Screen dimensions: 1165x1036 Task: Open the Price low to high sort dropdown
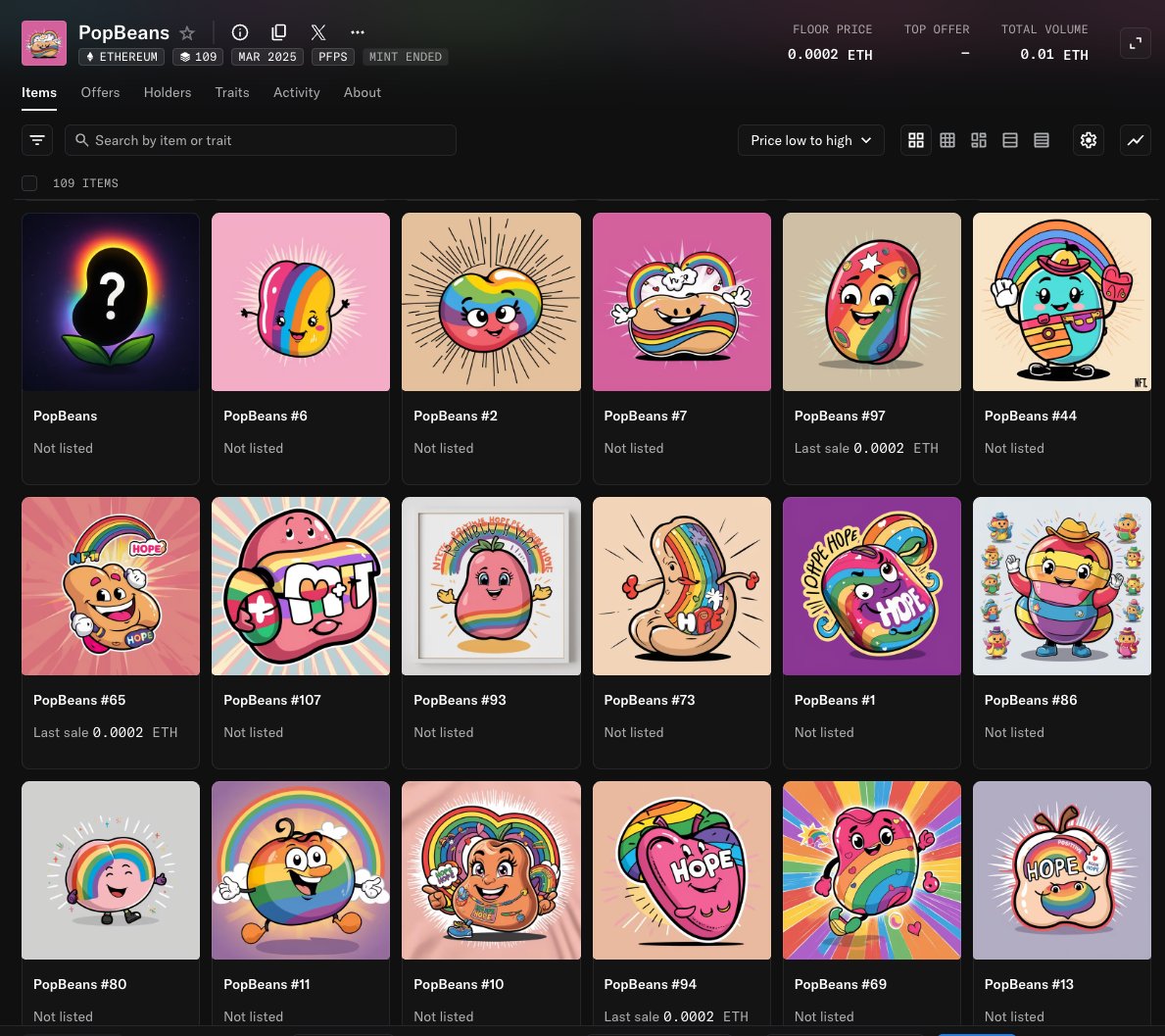(x=810, y=140)
